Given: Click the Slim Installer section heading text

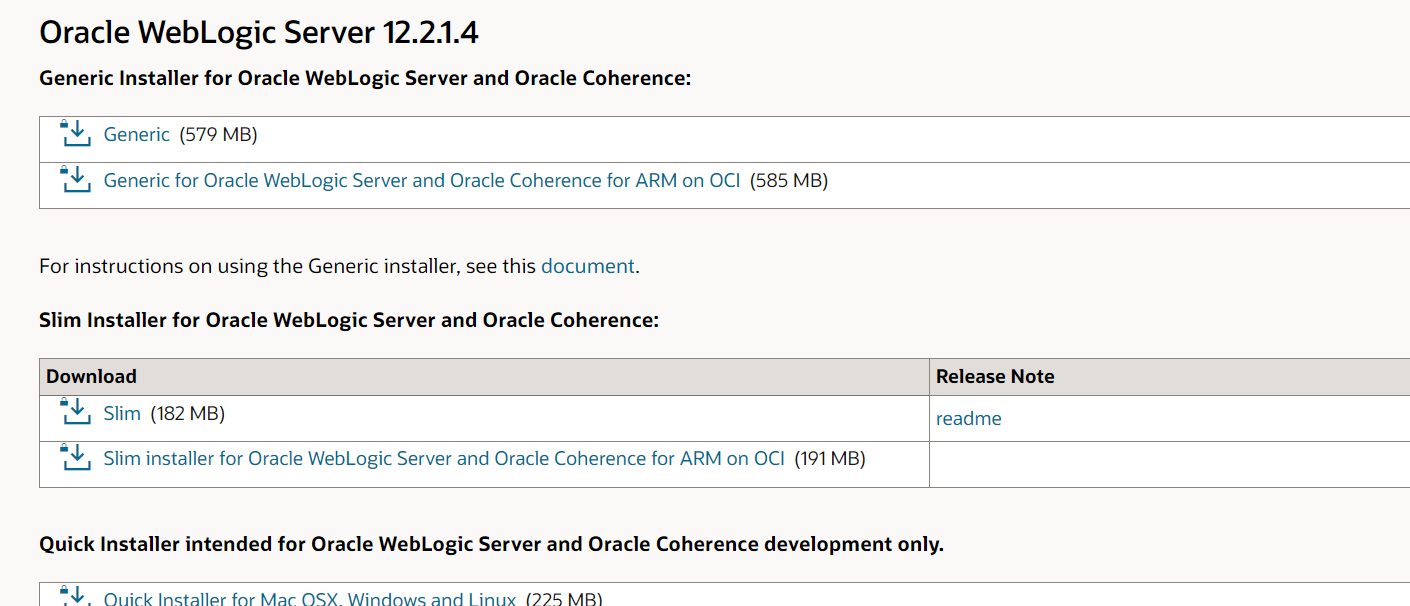Looking at the screenshot, I should 349,320.
